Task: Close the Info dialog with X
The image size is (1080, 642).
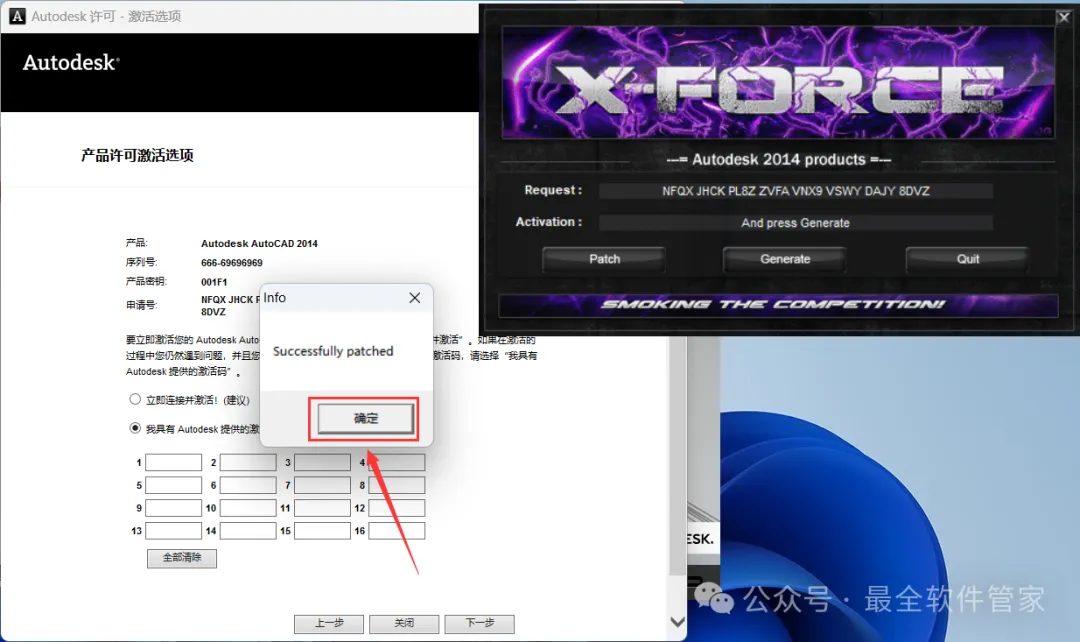Action: tap(415, 298)
